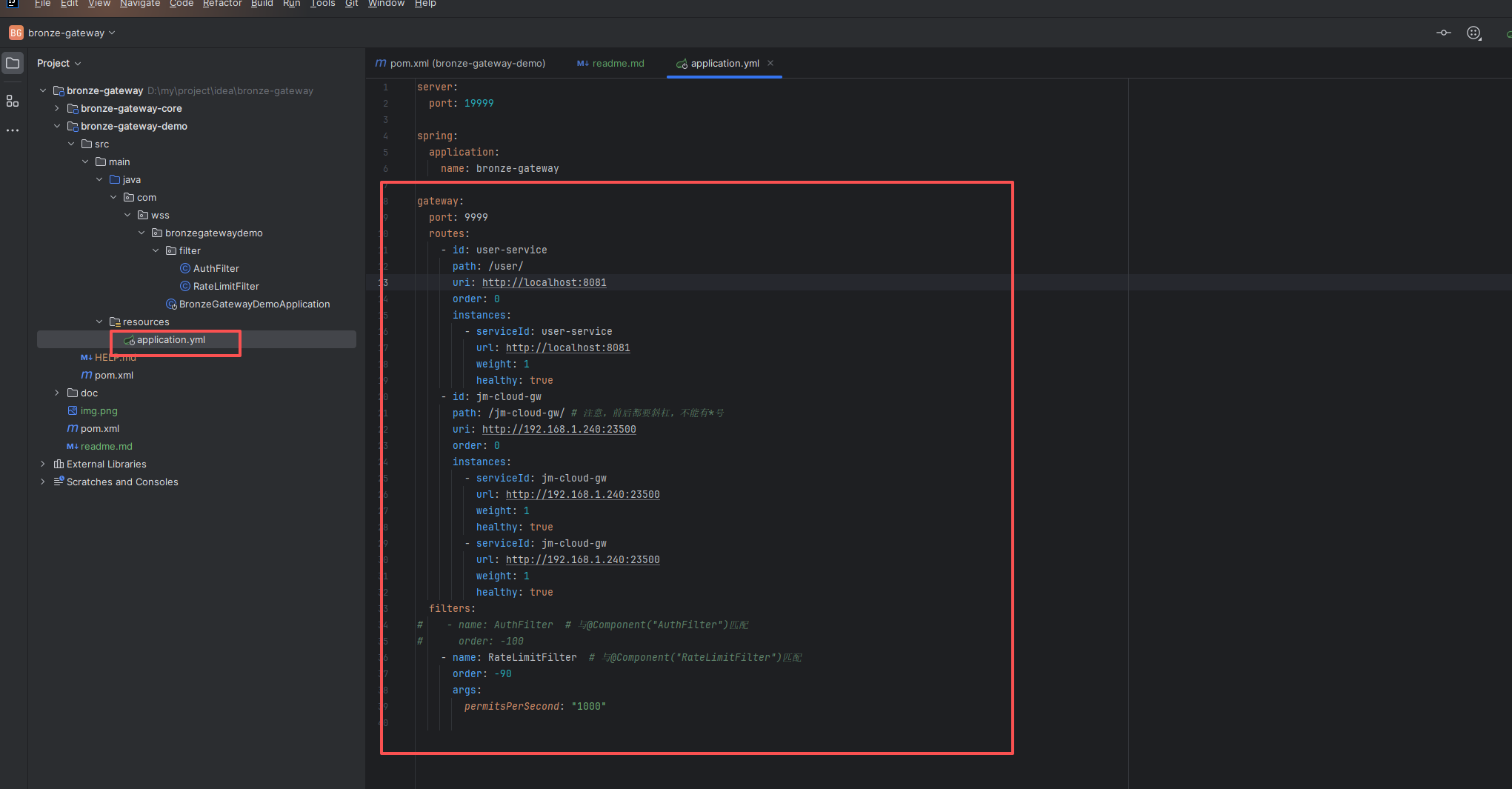Image resolution: width=1512 pixels, height=789 pixels.
Task: Open the Project view selector dropdown
Action: (59, 63)
